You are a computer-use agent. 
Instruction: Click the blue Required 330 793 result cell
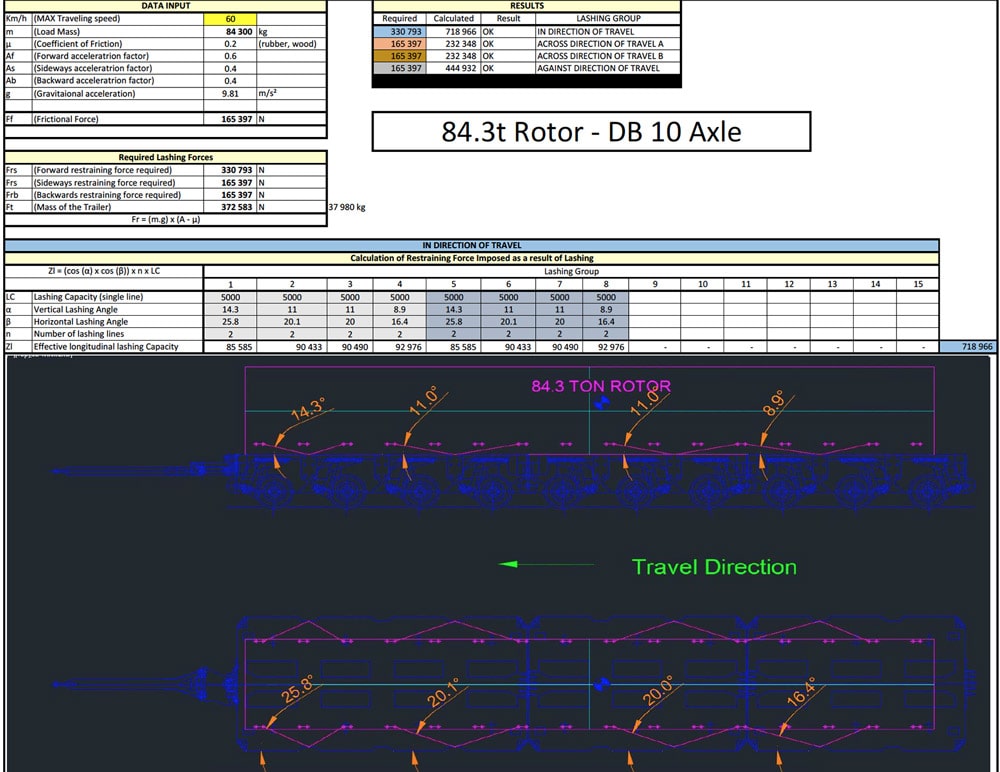pos(399,31)
